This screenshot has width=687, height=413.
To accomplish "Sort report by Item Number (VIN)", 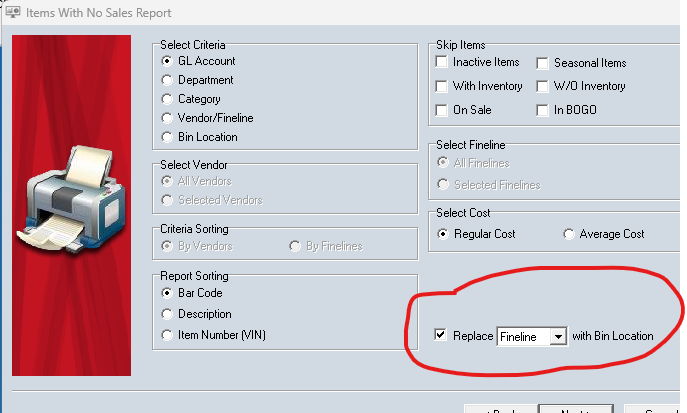I will click(x=167, y=335).
